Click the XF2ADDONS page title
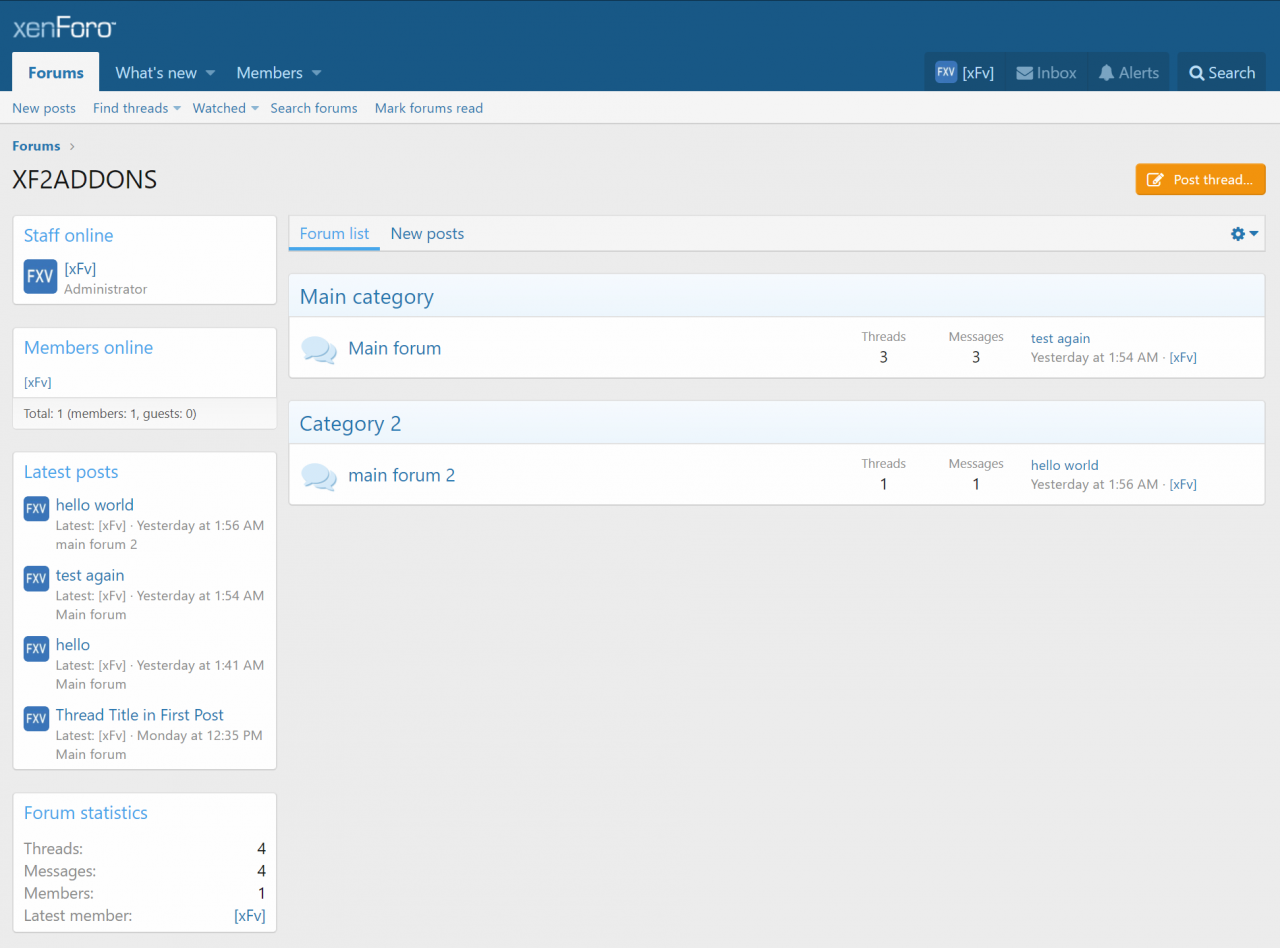 [x=84, y=180]
